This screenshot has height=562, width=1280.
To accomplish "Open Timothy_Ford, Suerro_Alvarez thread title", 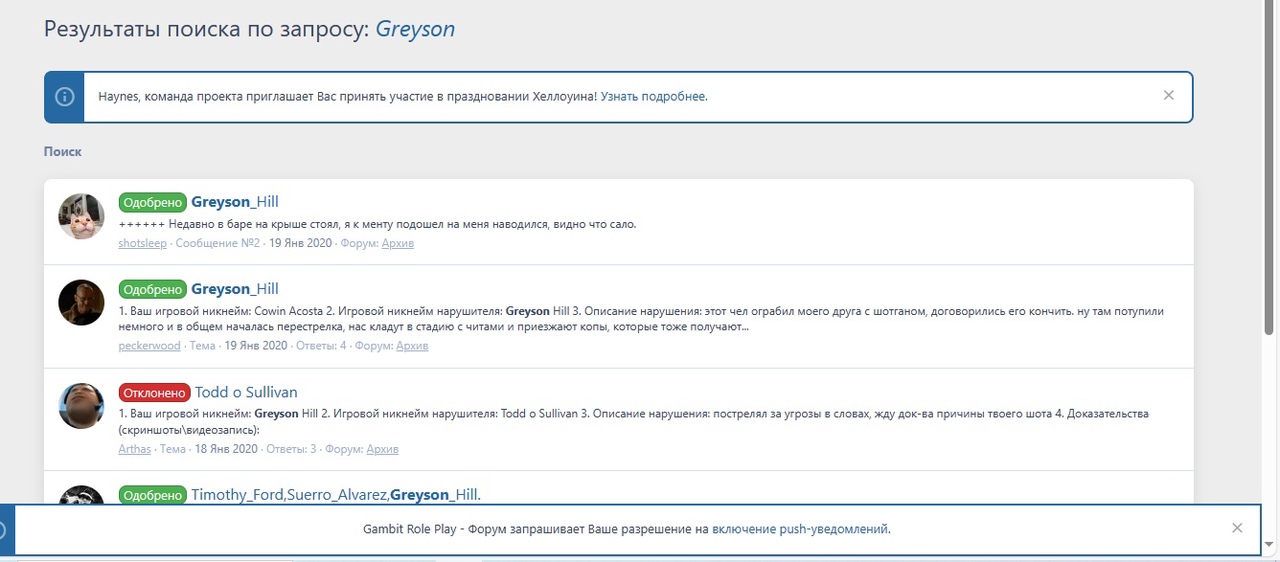I will pyautogui.click(x=335, y=495).
